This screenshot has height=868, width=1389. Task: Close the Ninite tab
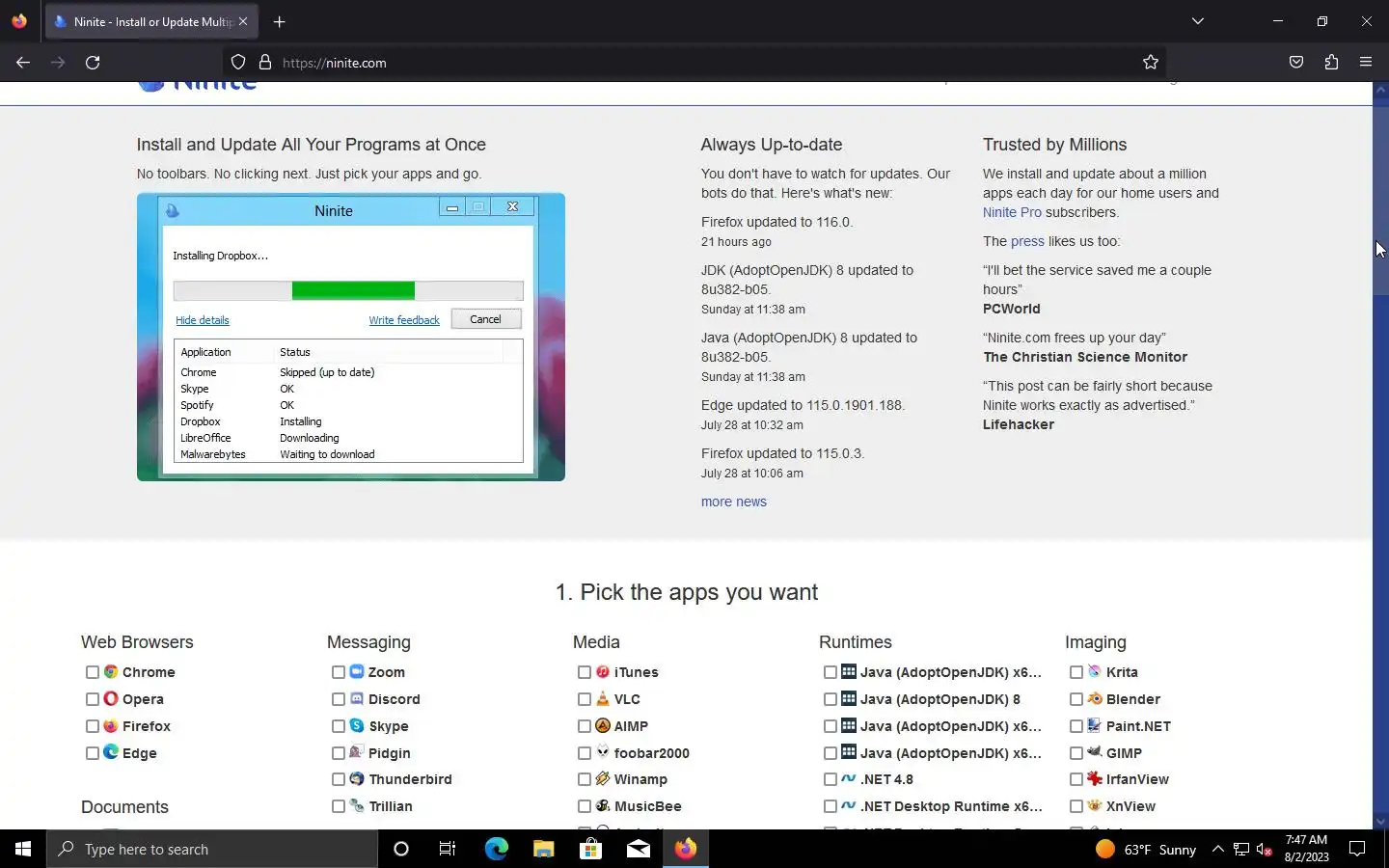tap(243, 21)
